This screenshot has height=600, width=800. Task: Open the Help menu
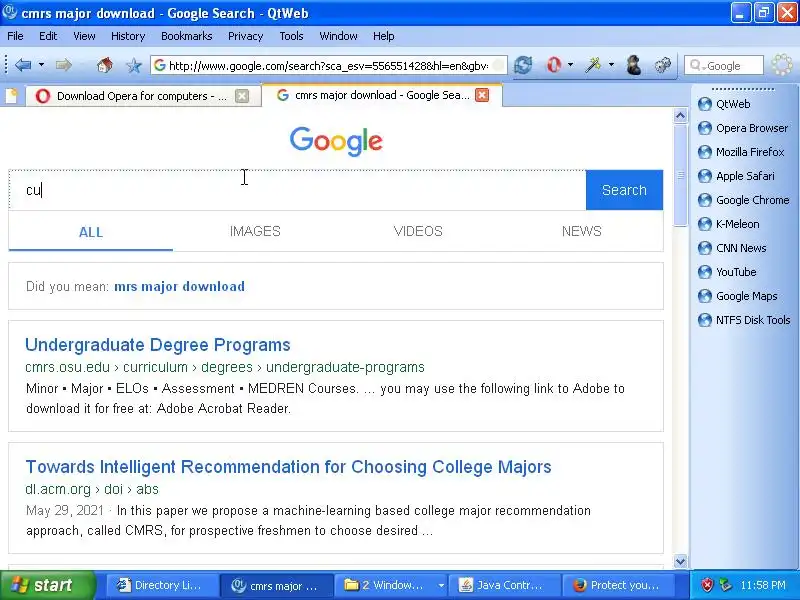pos(384,36)
